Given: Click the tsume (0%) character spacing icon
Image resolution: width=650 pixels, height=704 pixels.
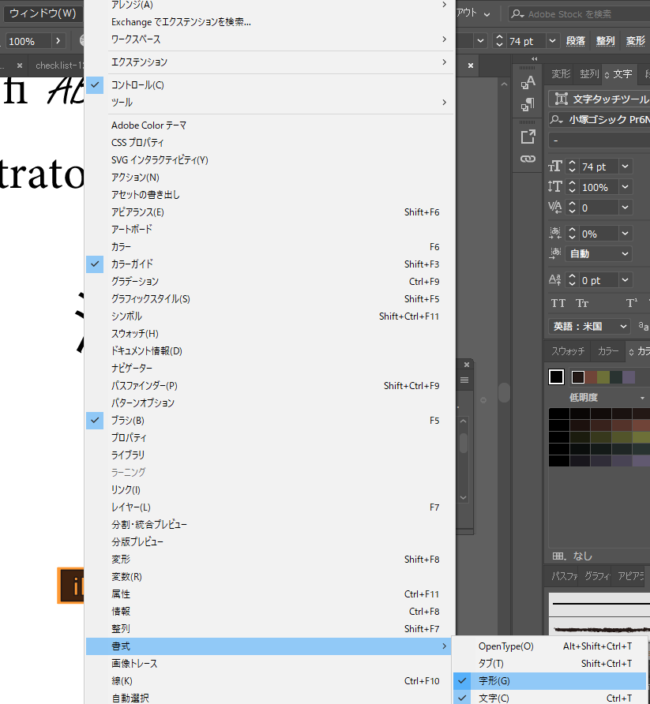Looking at the screenshot, I should click(555, 233).
